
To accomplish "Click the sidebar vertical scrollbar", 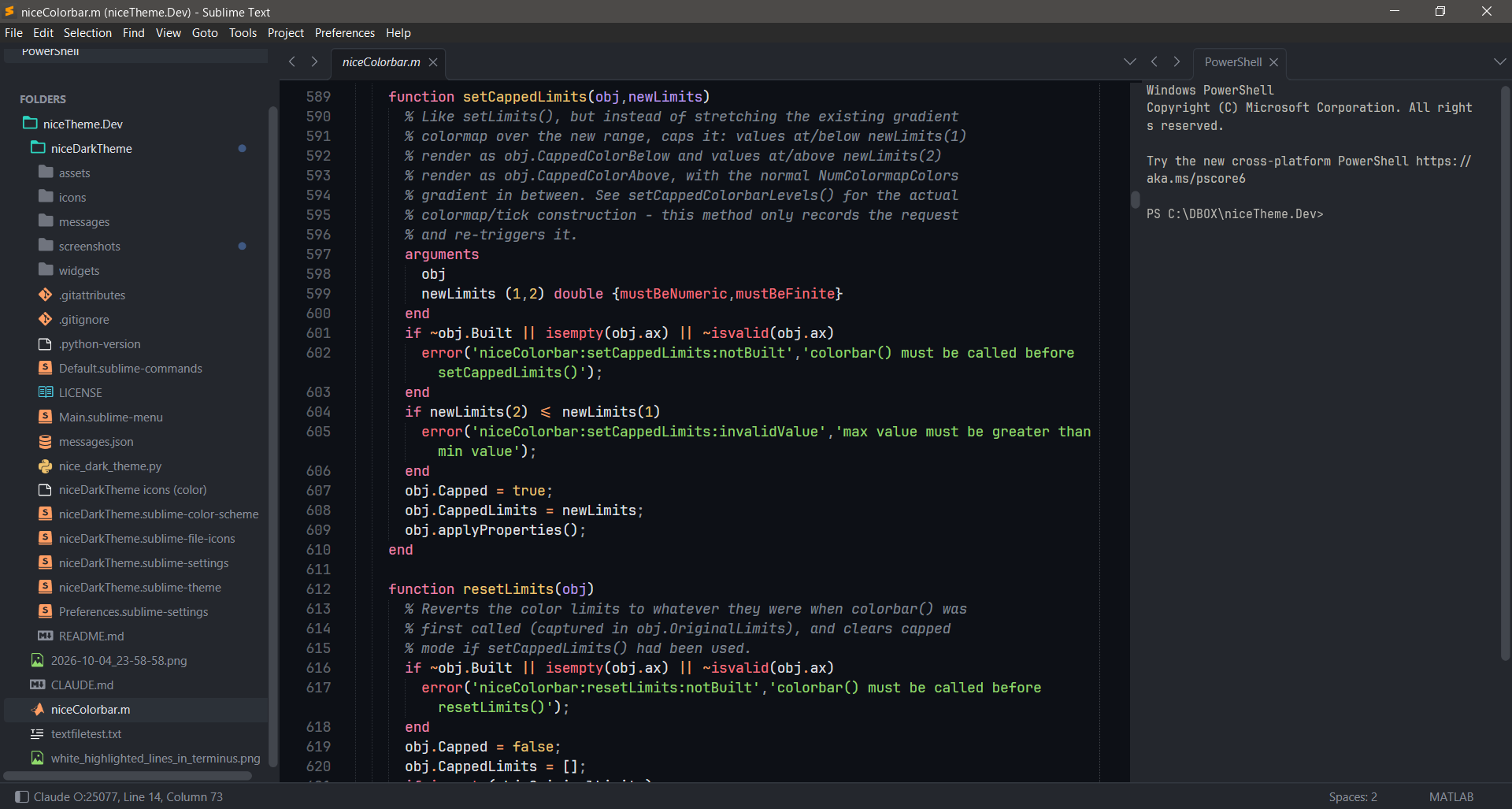I will 273,437.
